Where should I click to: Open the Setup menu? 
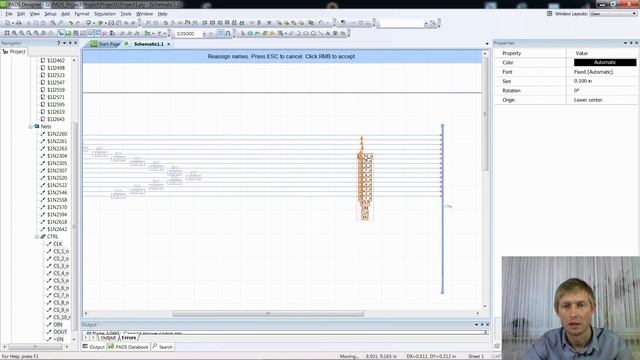(50, 13)
